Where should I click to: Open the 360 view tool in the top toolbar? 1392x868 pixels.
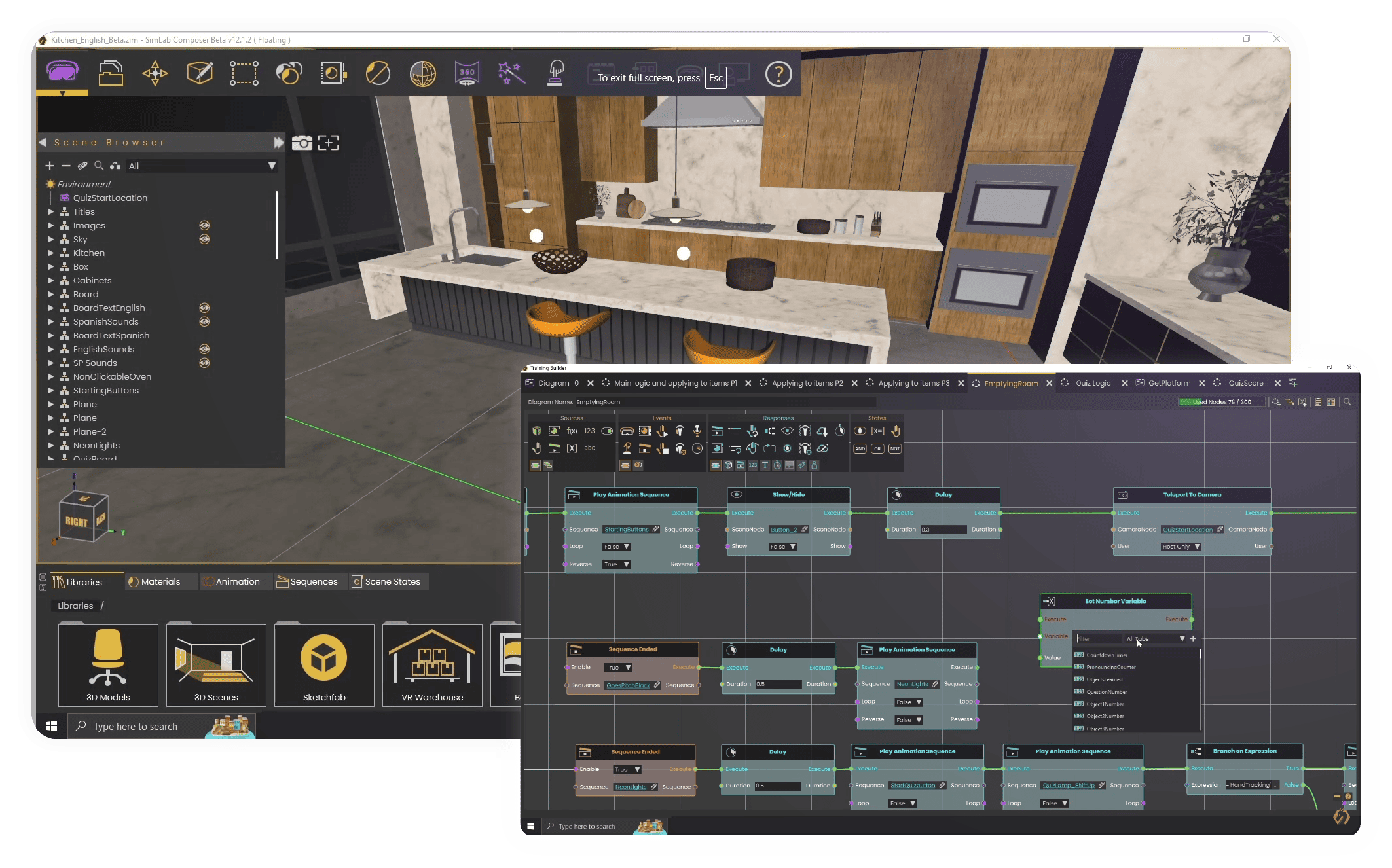click(467, 73)
